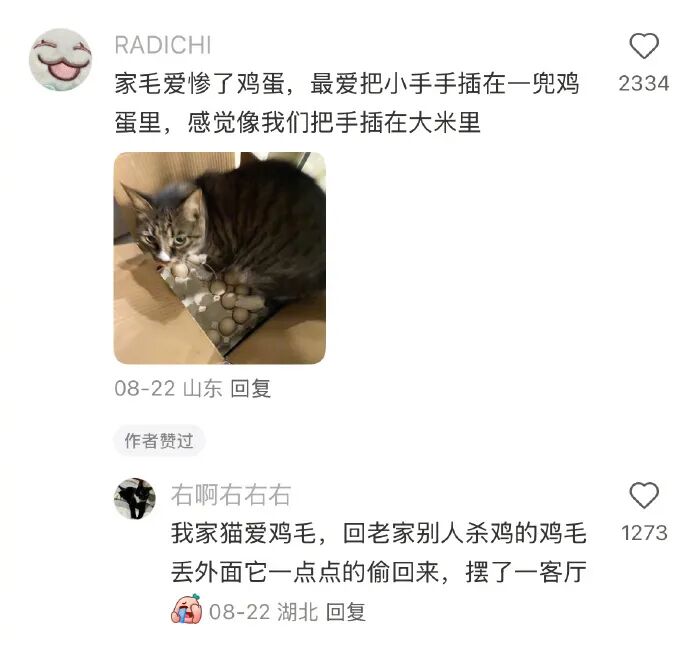Open RADICHI's smiling face avatar
The image size is (690, 646).
click(x=61, y=59)
